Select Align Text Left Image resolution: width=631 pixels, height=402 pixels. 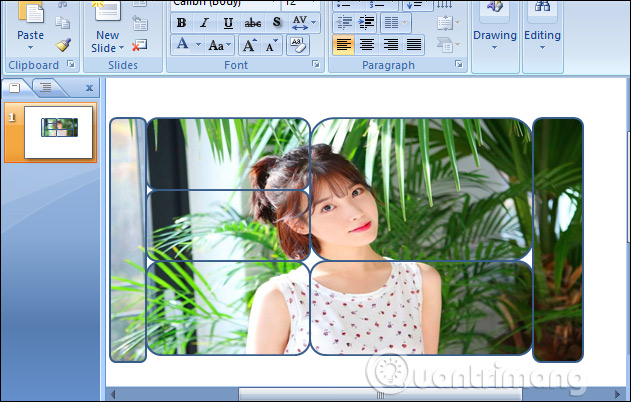coord(343,45)
